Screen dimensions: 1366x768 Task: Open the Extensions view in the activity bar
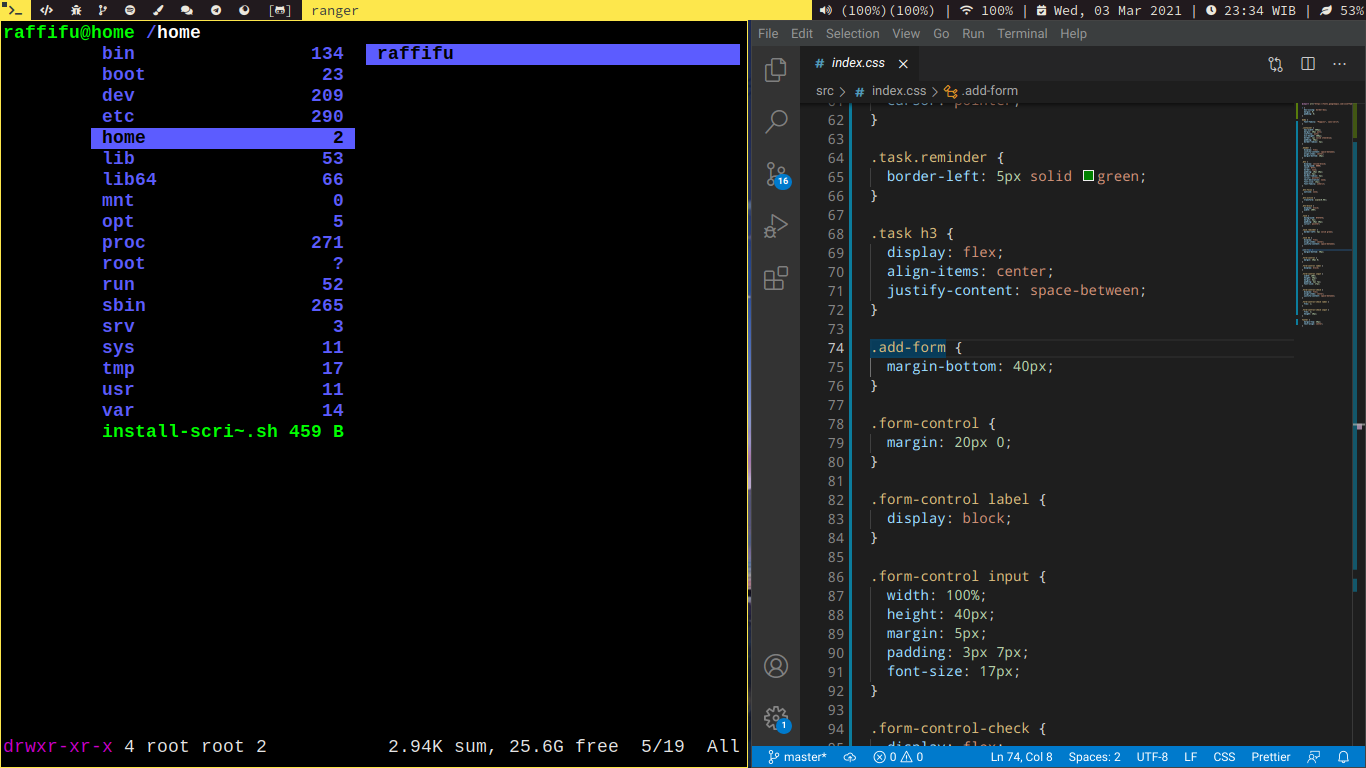click(x=776, y=278)
